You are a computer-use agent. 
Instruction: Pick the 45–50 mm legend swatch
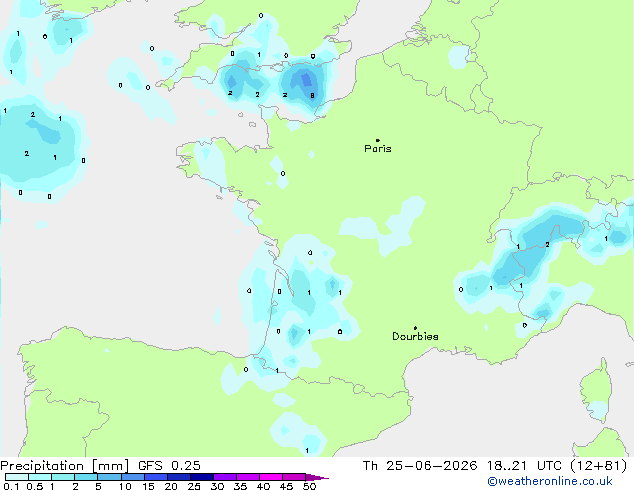294,477
